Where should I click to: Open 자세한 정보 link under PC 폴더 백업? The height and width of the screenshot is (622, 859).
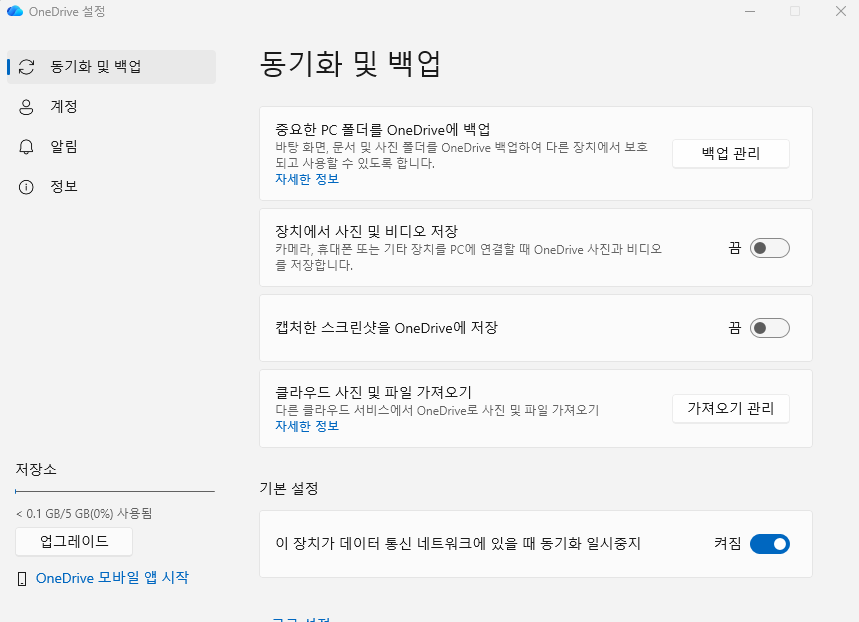pyautogui.click(x=307, y=179)
